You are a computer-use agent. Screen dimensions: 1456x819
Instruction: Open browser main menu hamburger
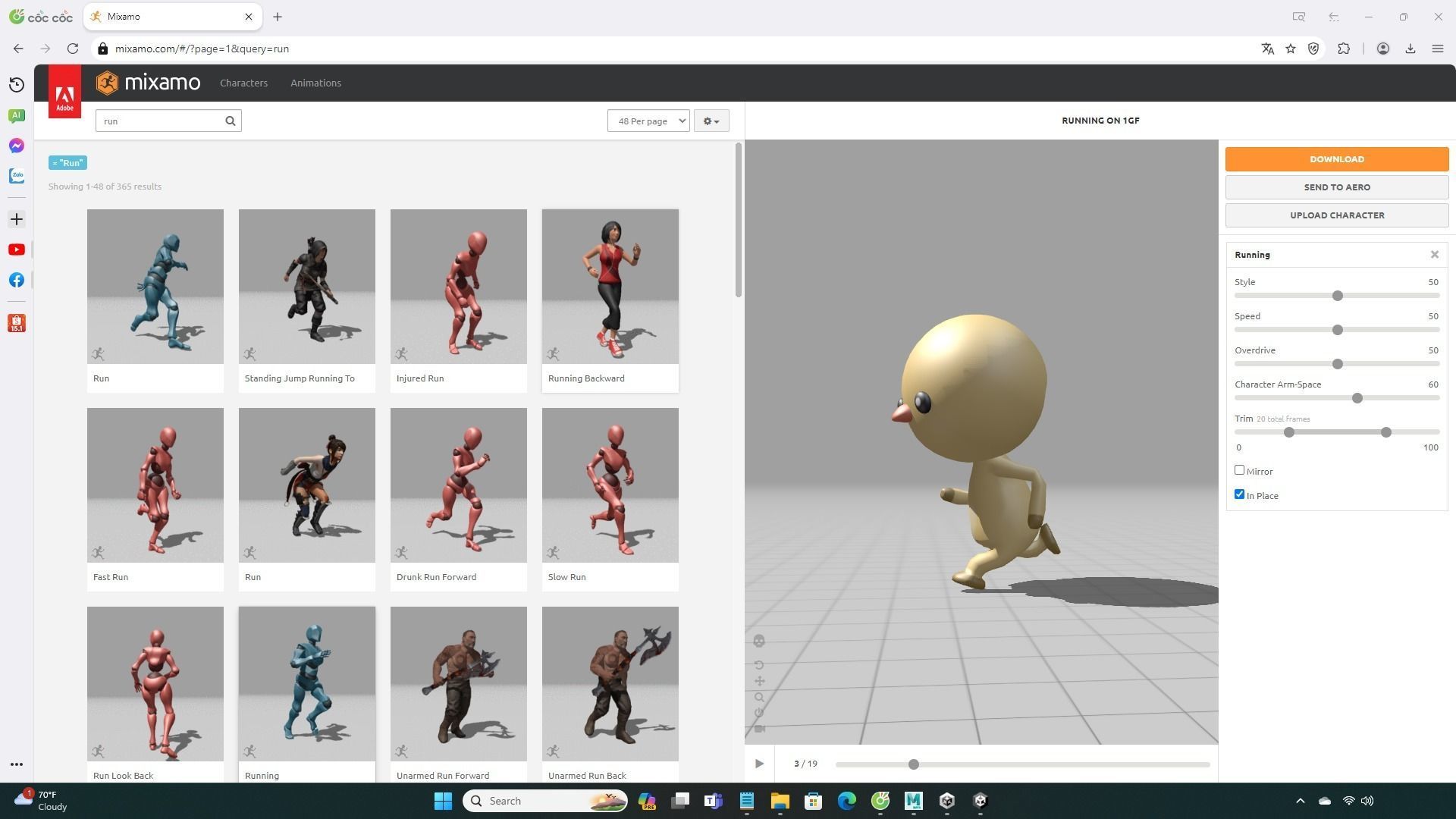tap(1438, 49)
